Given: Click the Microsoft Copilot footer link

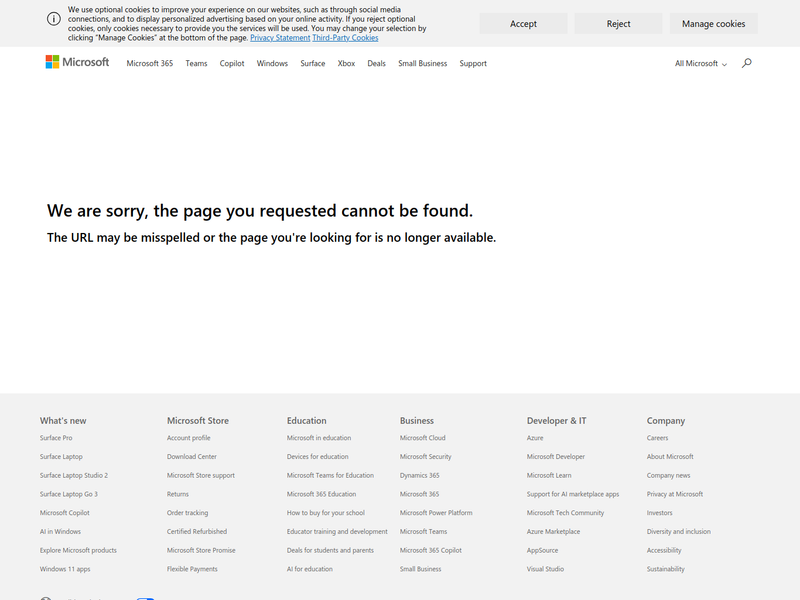Looking at the screenshot, I should [65, 513].
